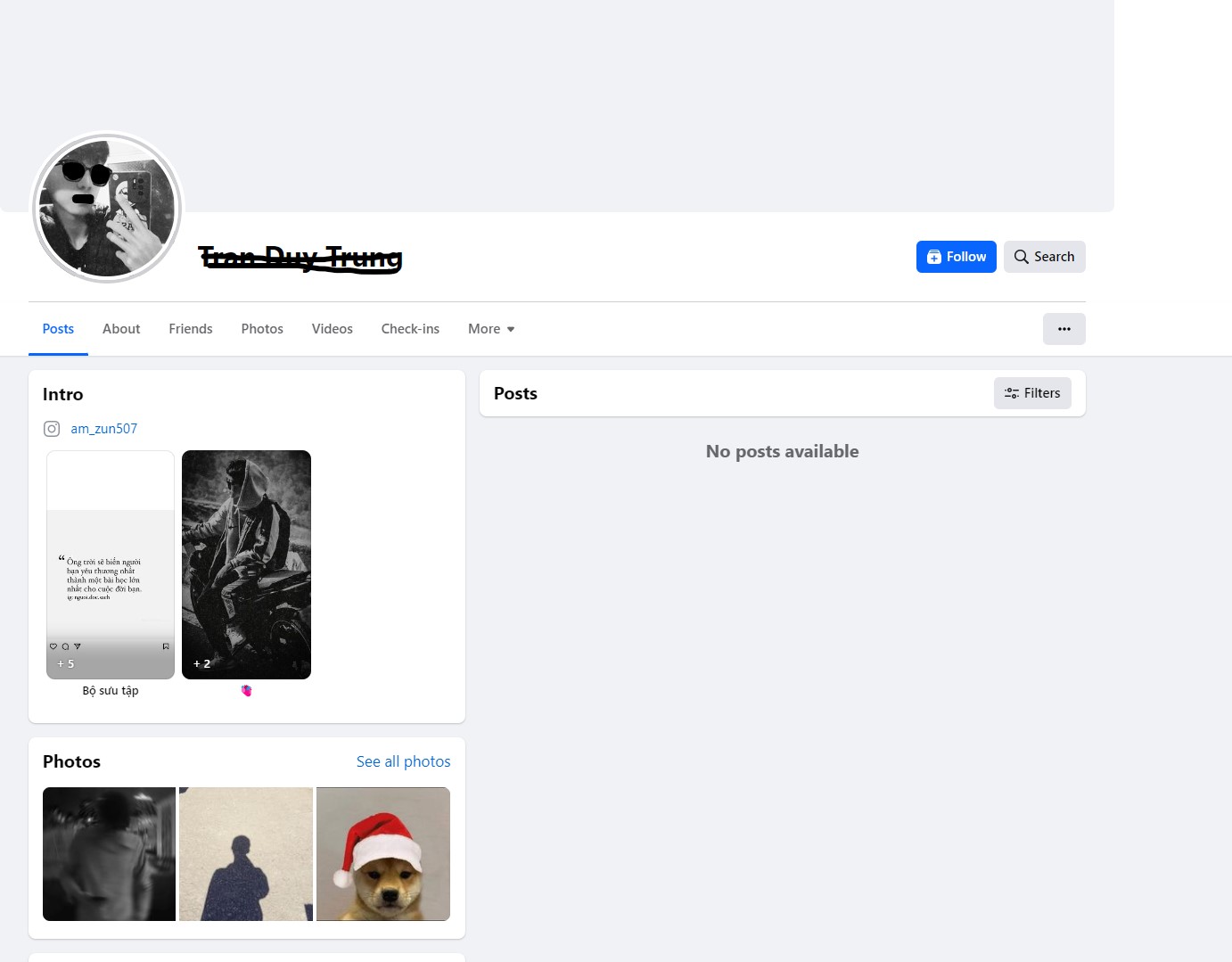This screenshot has height=962, width=1232.
Task: Open the Filters button for posts
Action: pyautogui.click(x=1032, y=393)
